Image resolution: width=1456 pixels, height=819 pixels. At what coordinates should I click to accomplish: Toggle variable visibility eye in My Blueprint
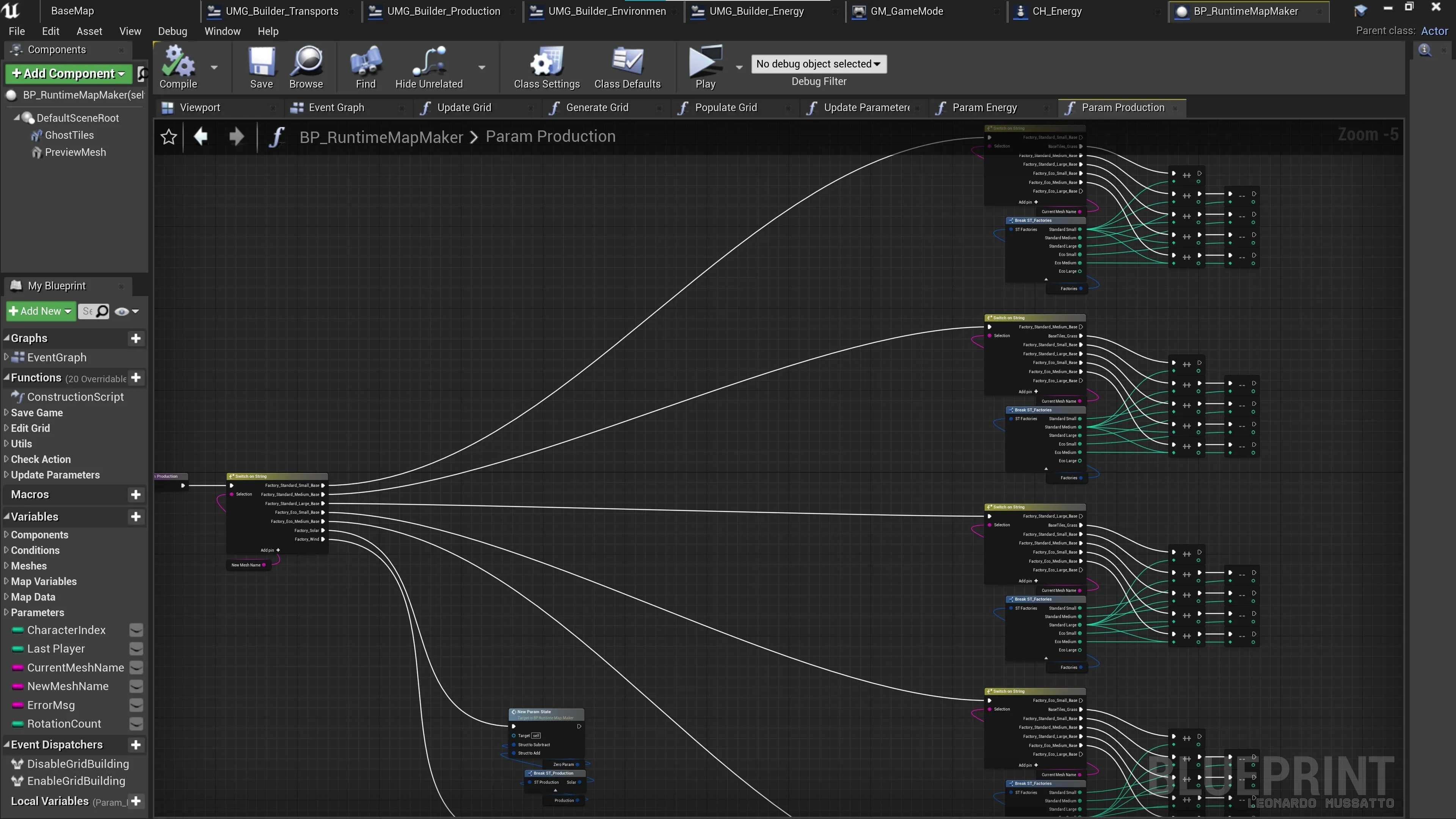(x=121, y=311)
